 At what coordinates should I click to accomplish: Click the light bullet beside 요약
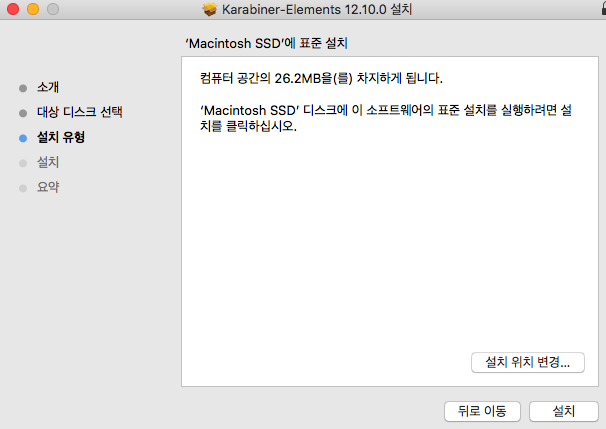point(23,188)
